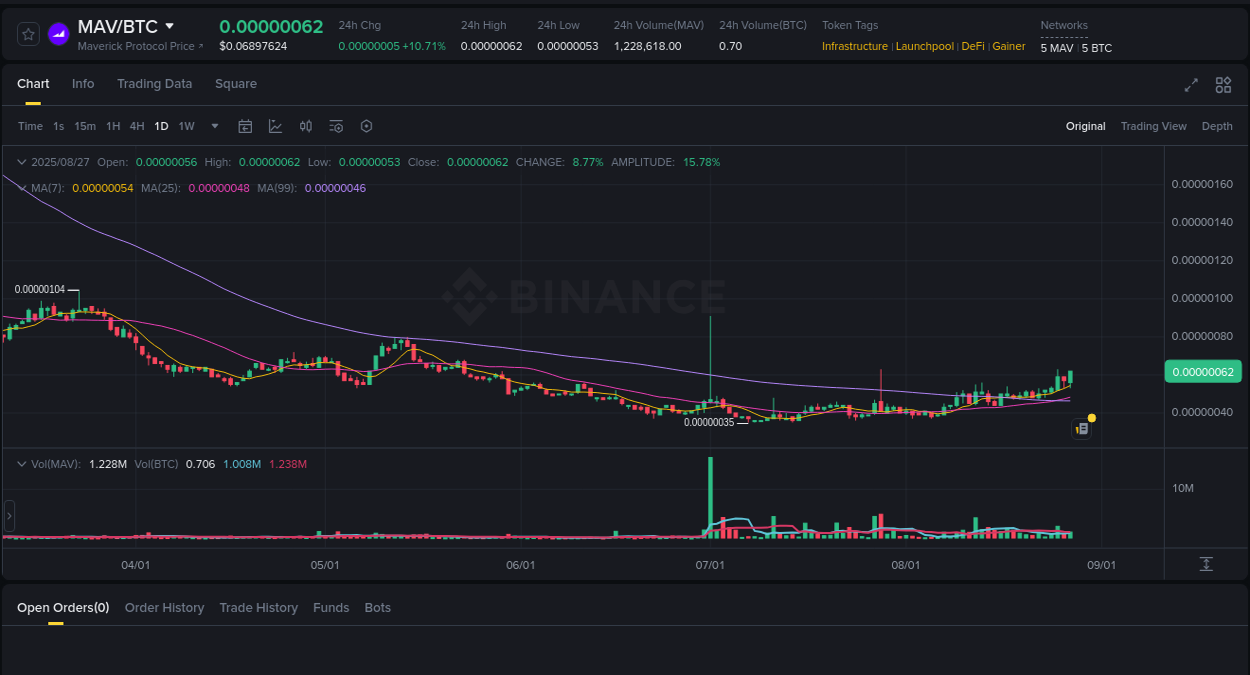Image resolution: width=1250 pixels, height=675 pixels.
Task: Add MAV/BTC to favorites with the star icon
Action: coord(29,34)
